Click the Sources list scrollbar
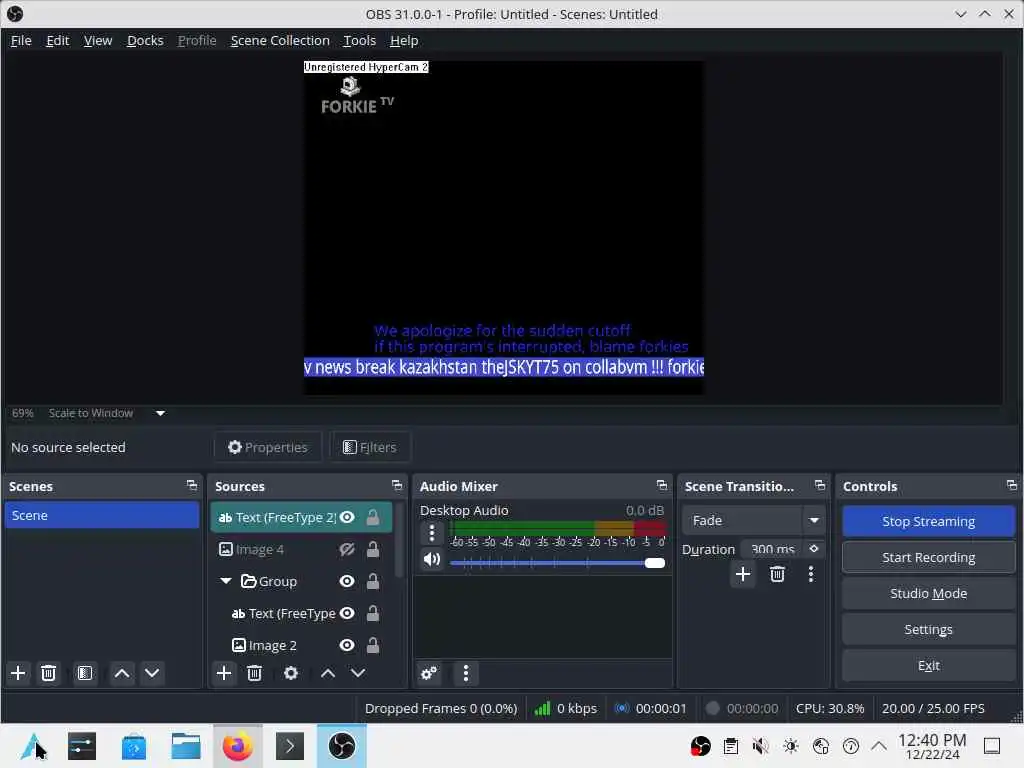This screenshot has height=768, width=1024. (399, 541)
